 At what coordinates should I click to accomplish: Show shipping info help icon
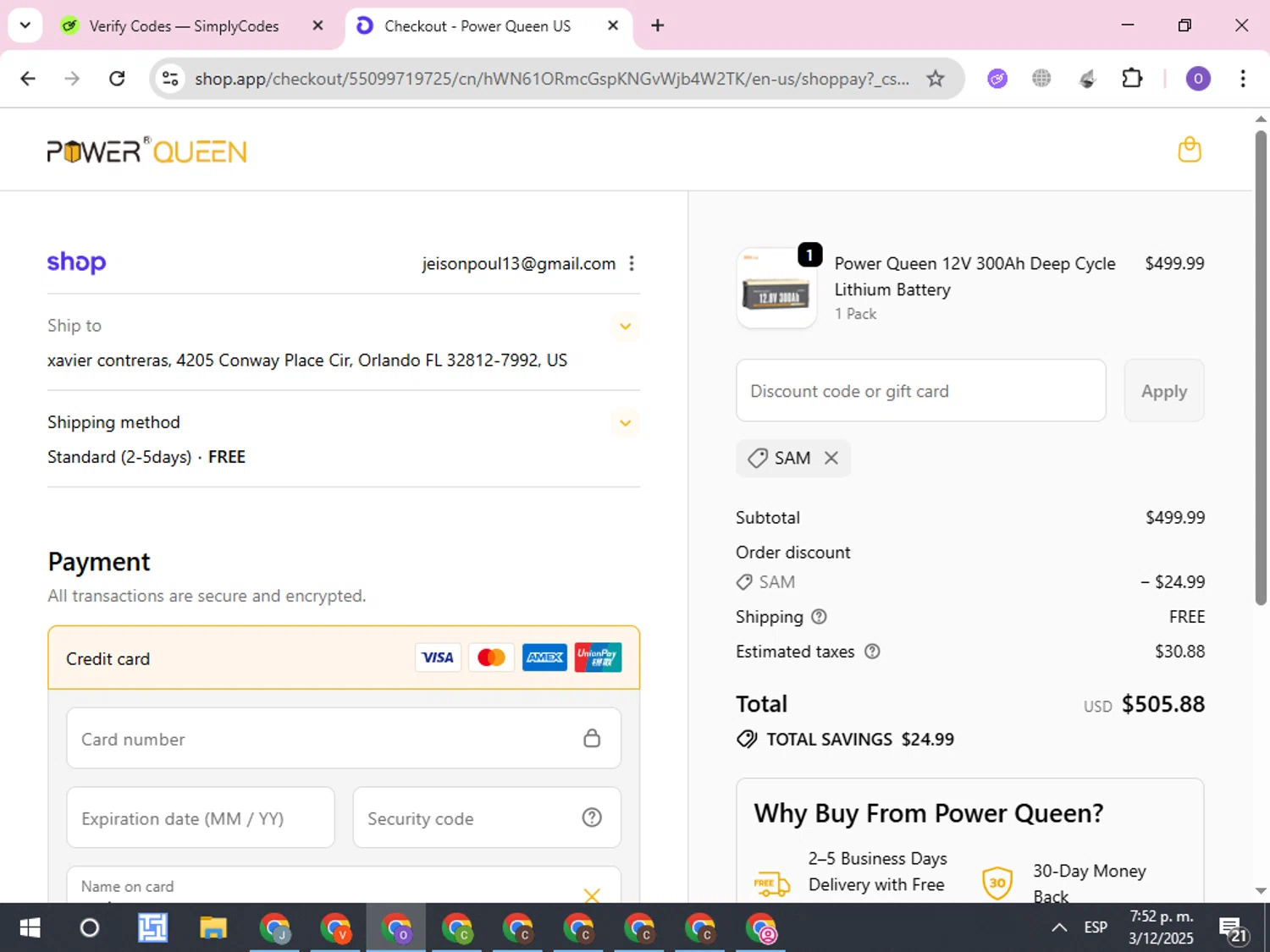[x=819, y=617]
